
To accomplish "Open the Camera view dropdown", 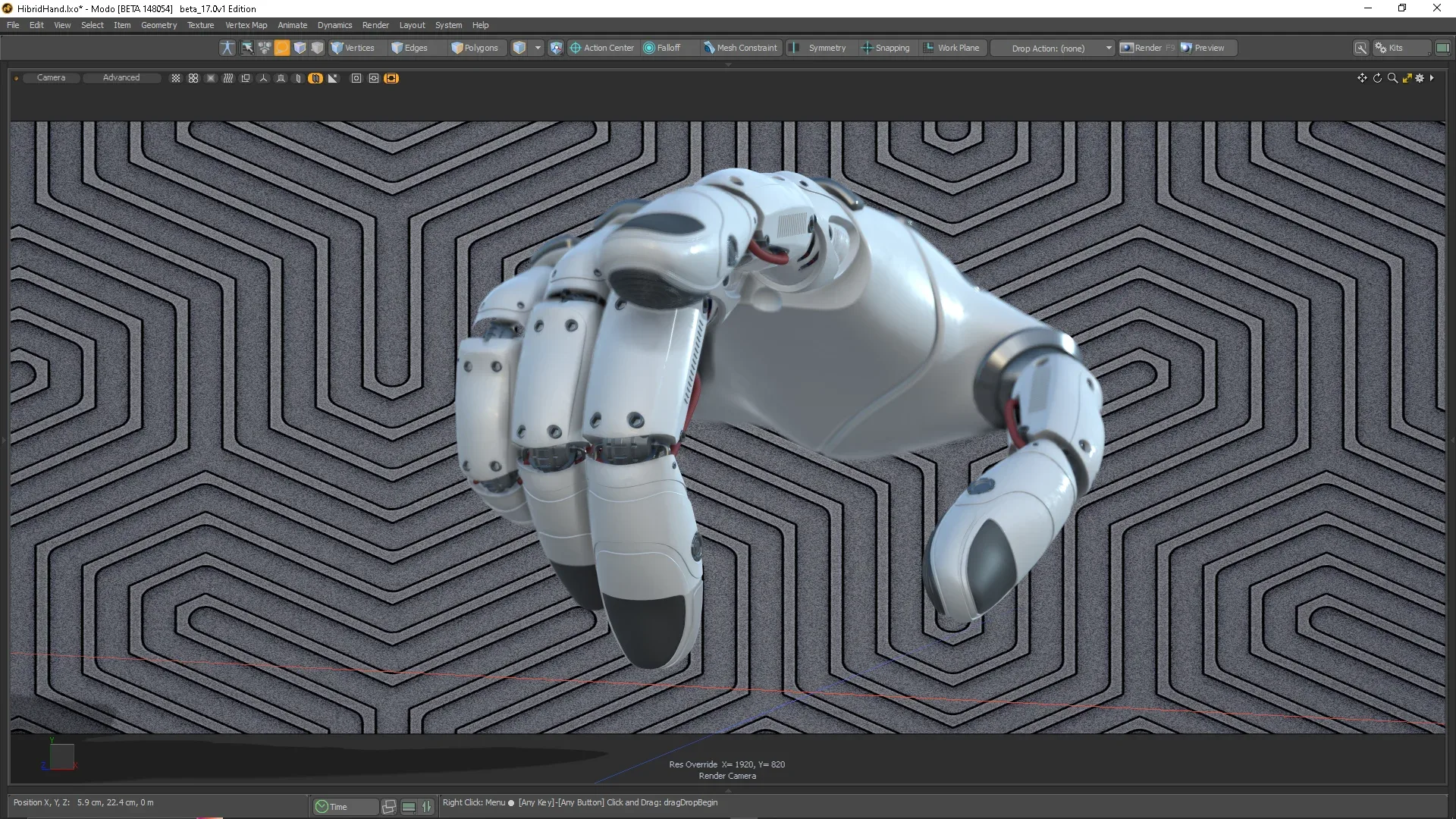I will point(51,78).
